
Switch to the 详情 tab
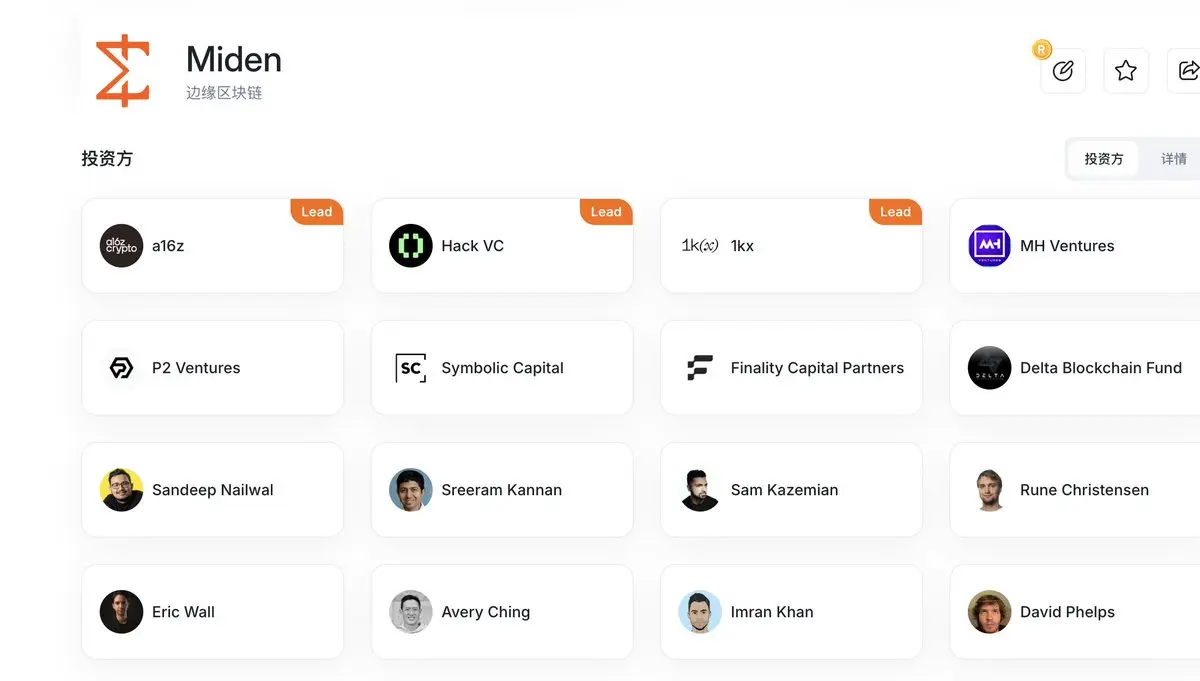tap(1173, 159)
